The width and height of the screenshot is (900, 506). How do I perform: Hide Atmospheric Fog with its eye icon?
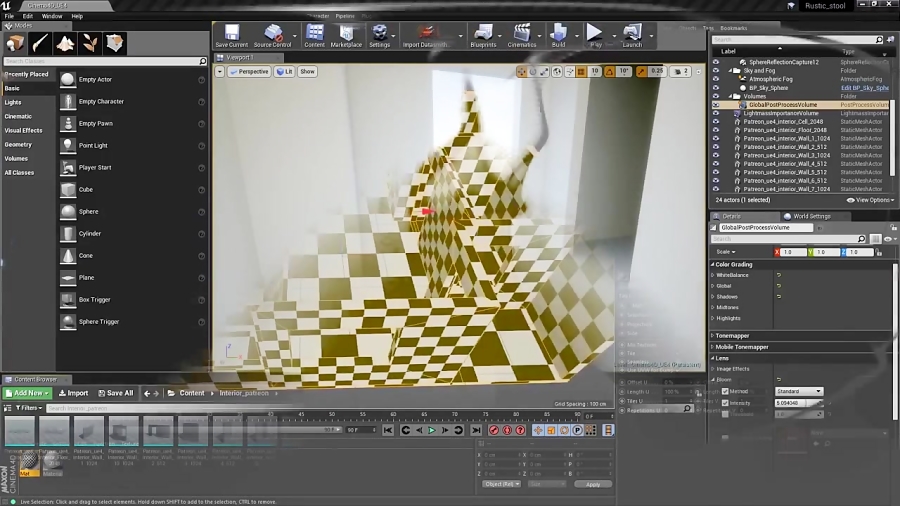[x=716, y=79]
